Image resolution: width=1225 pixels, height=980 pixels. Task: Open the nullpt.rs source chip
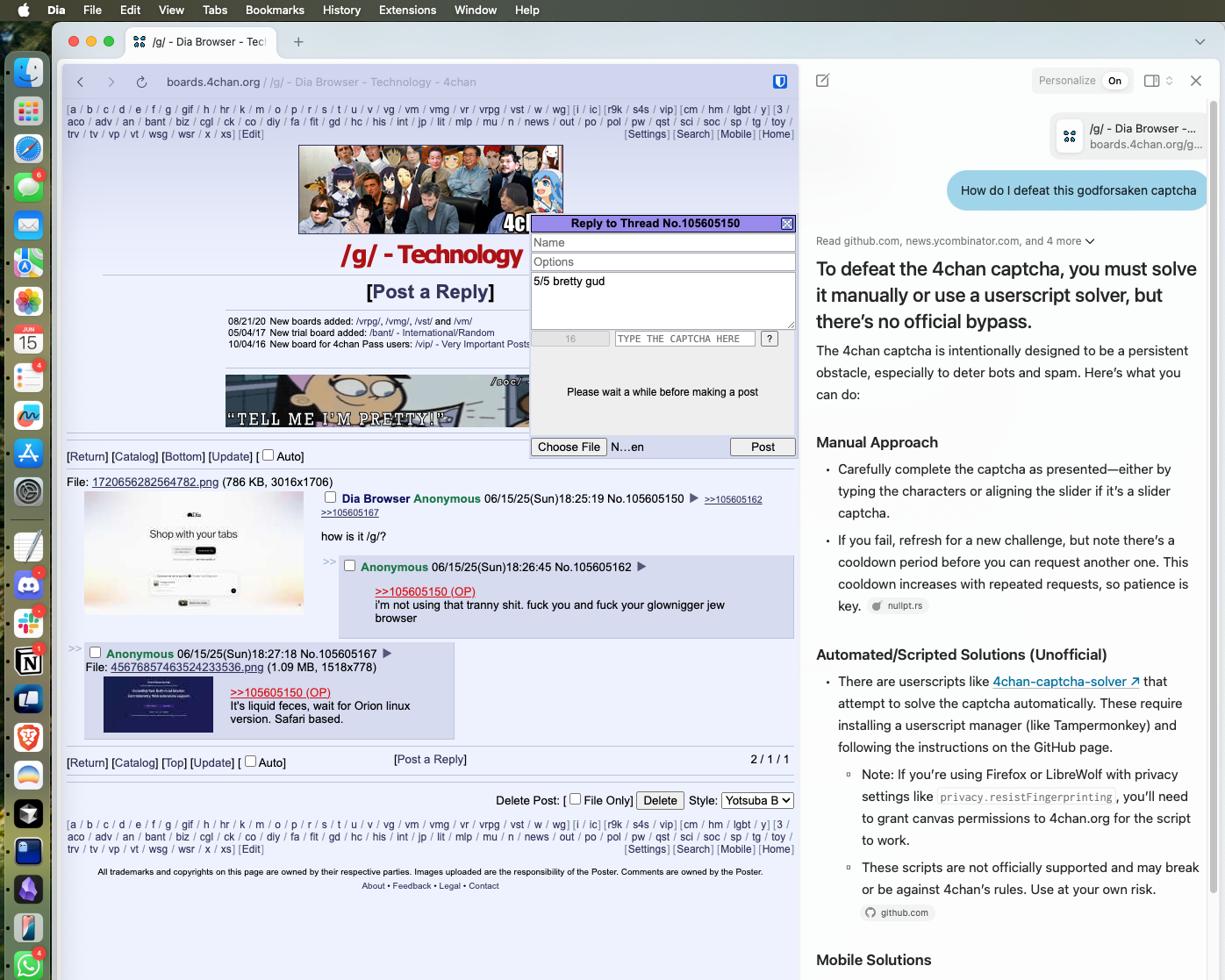[x=898, y=605]
